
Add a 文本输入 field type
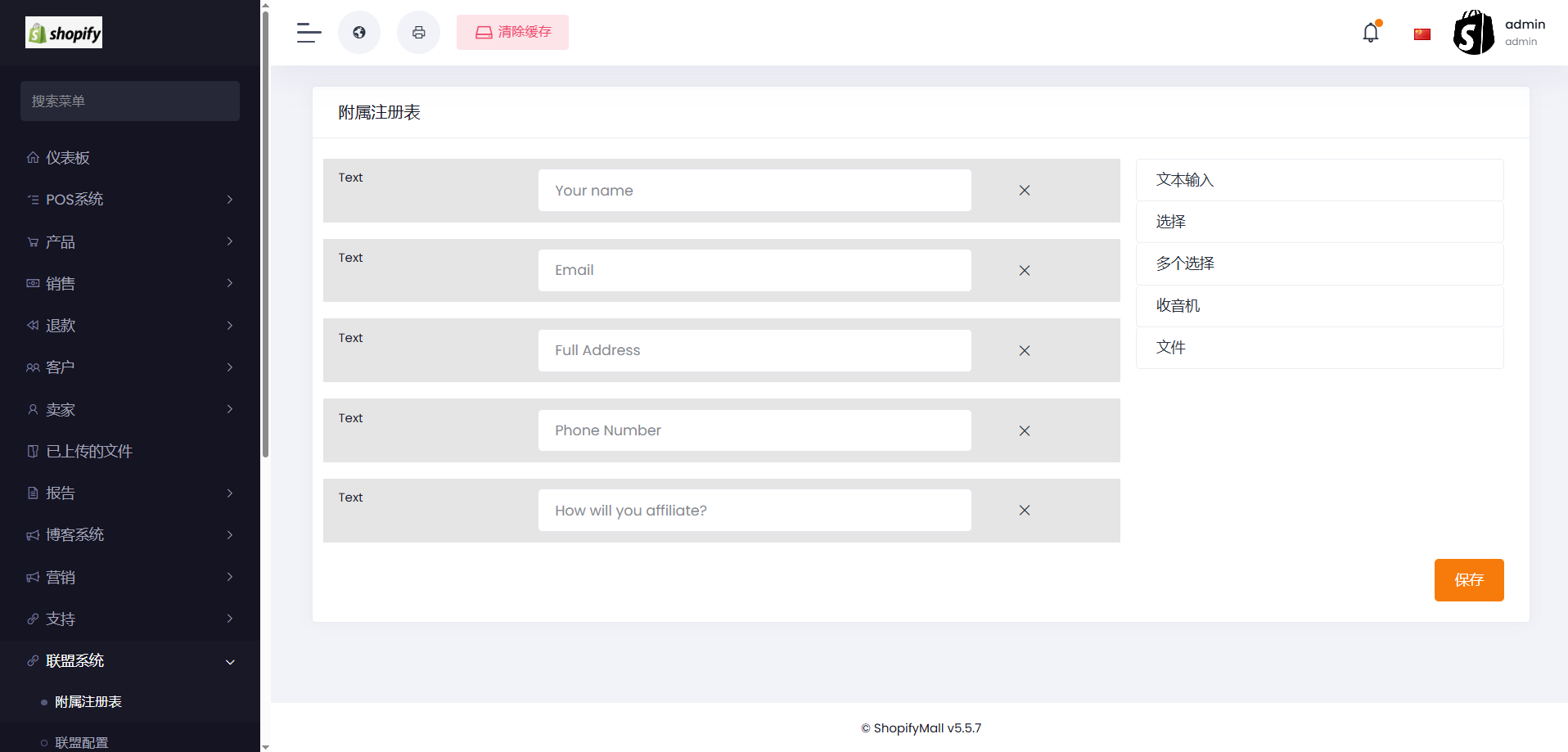click(x=1319, y=180)
